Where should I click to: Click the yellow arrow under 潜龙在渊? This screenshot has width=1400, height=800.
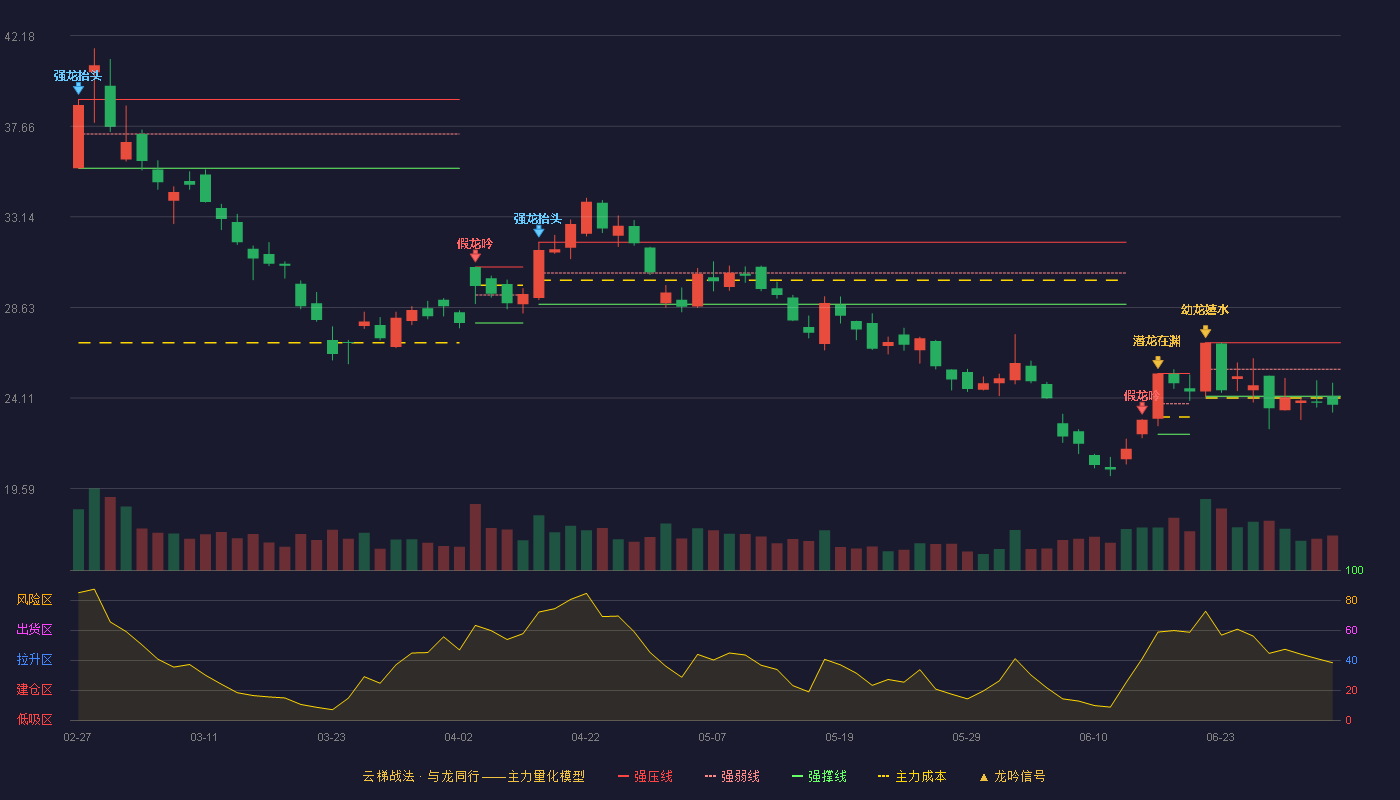(1157, 362)
